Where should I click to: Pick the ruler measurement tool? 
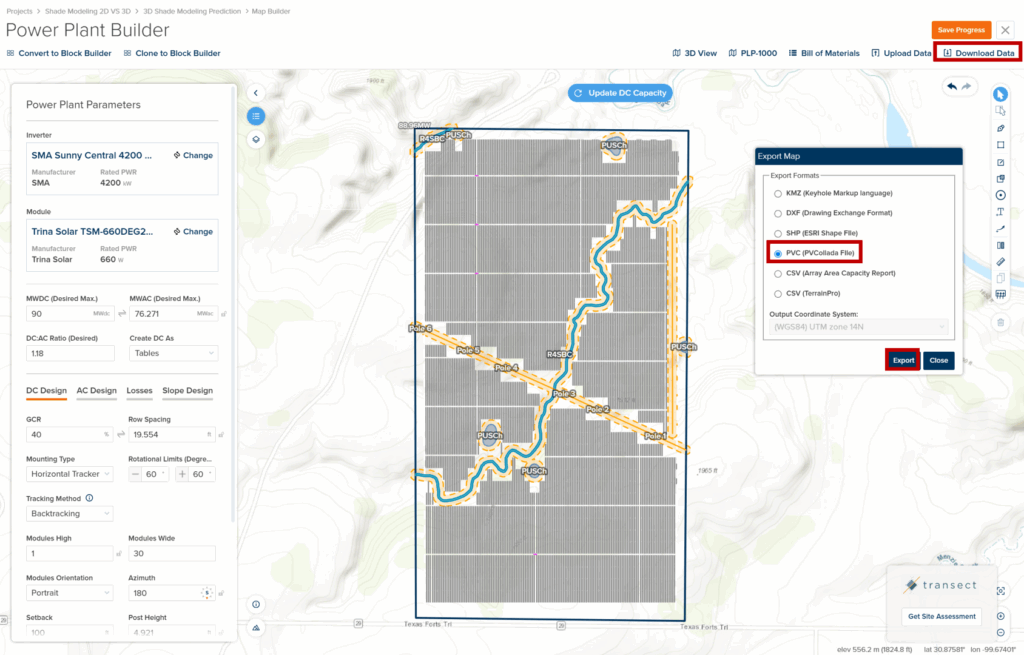pyautogui.click(x=1000, y=262)
